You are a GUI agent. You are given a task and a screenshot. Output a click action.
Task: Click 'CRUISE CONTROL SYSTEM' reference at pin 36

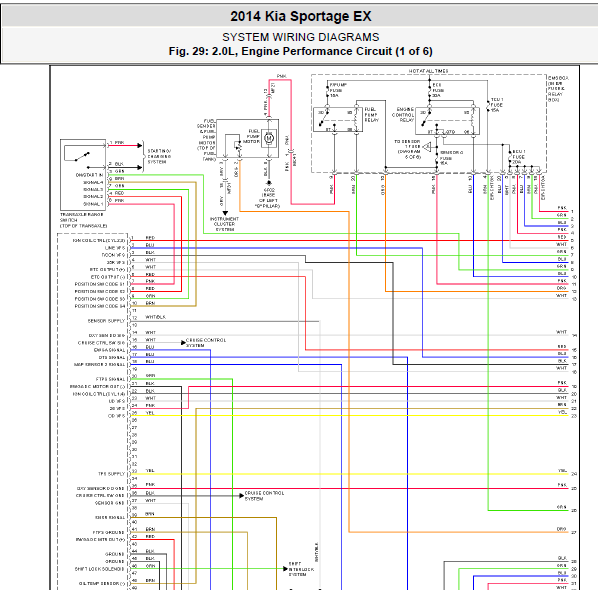coord(264,496)
